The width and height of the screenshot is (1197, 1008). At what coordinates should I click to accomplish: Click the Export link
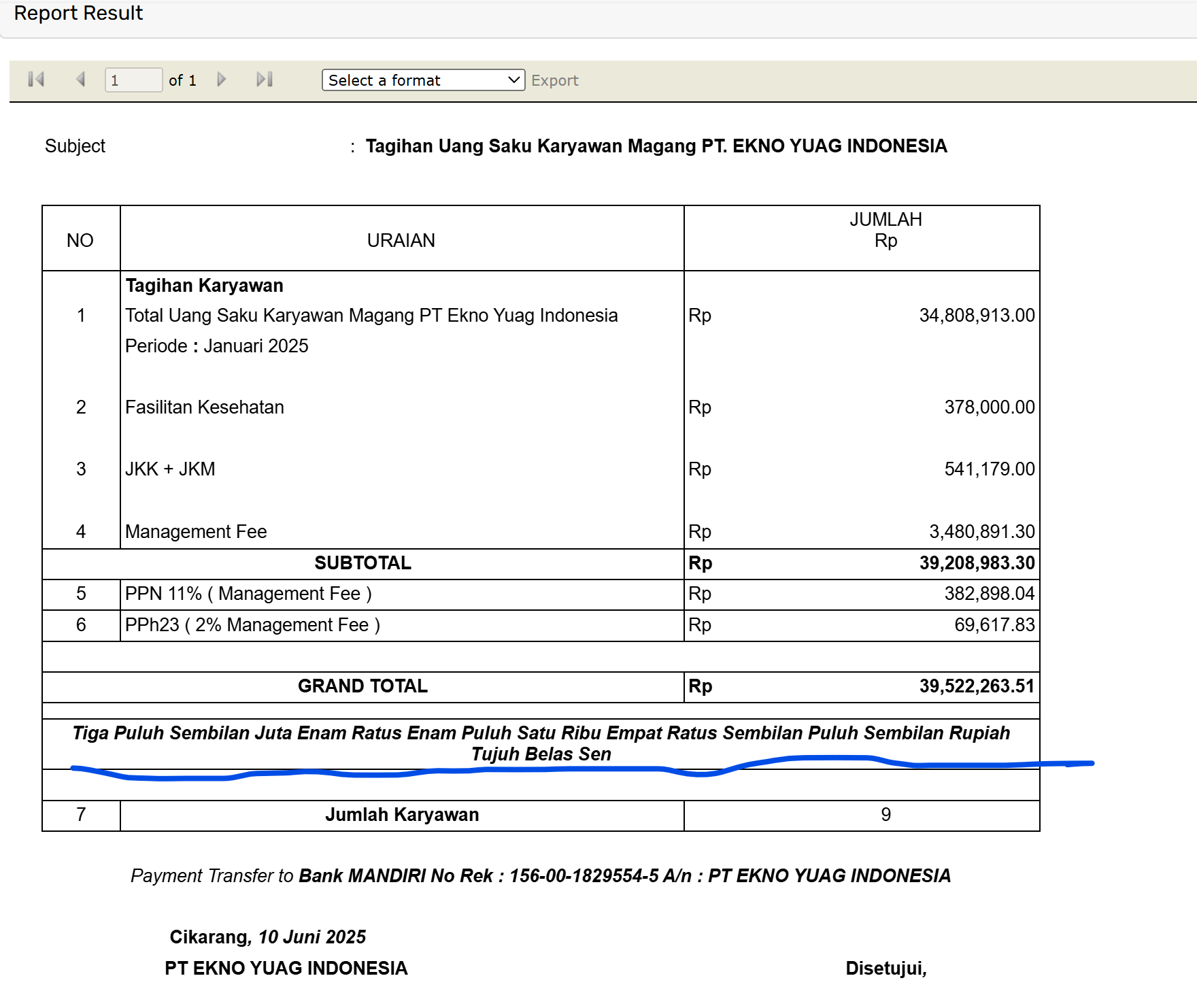pos(554,80)
